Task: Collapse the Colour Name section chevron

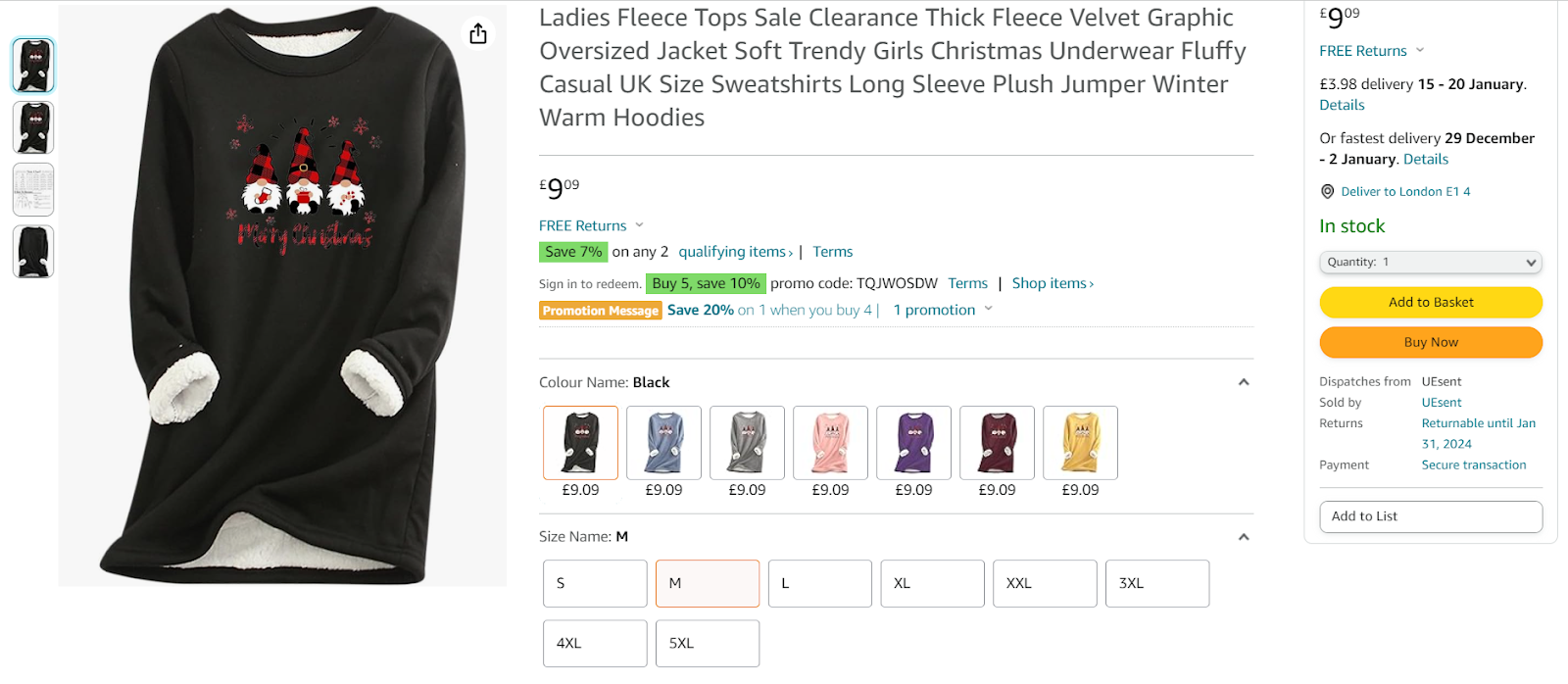Action: [1244, 382]
